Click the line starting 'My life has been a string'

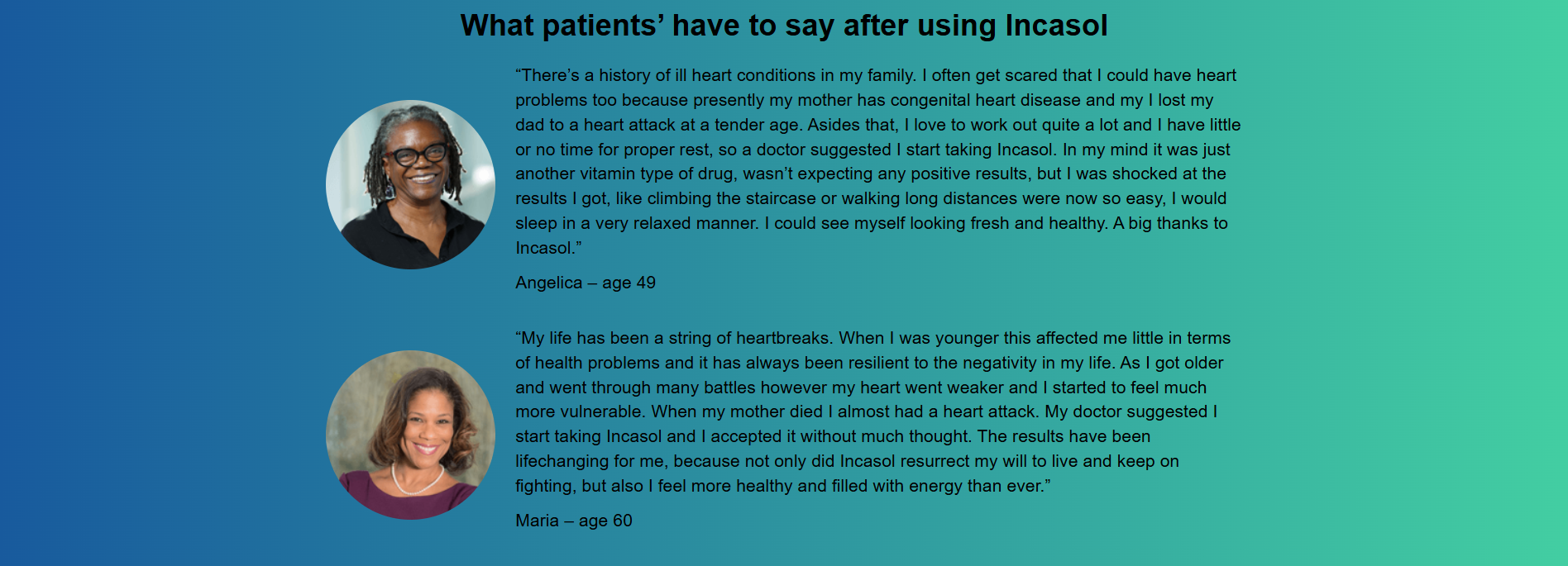873,338
